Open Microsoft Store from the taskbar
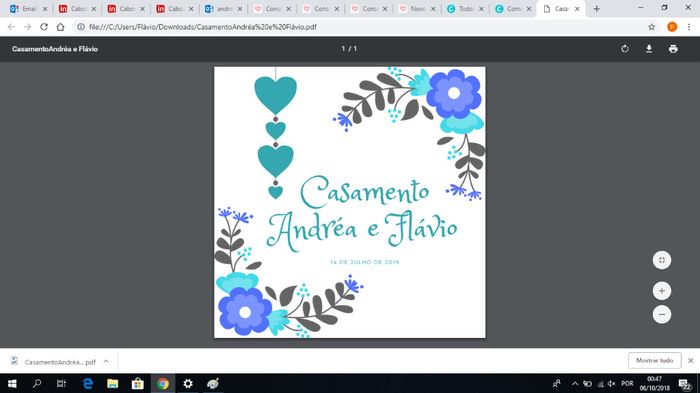This screenshot has width=700, height=393. pos(138,384)
